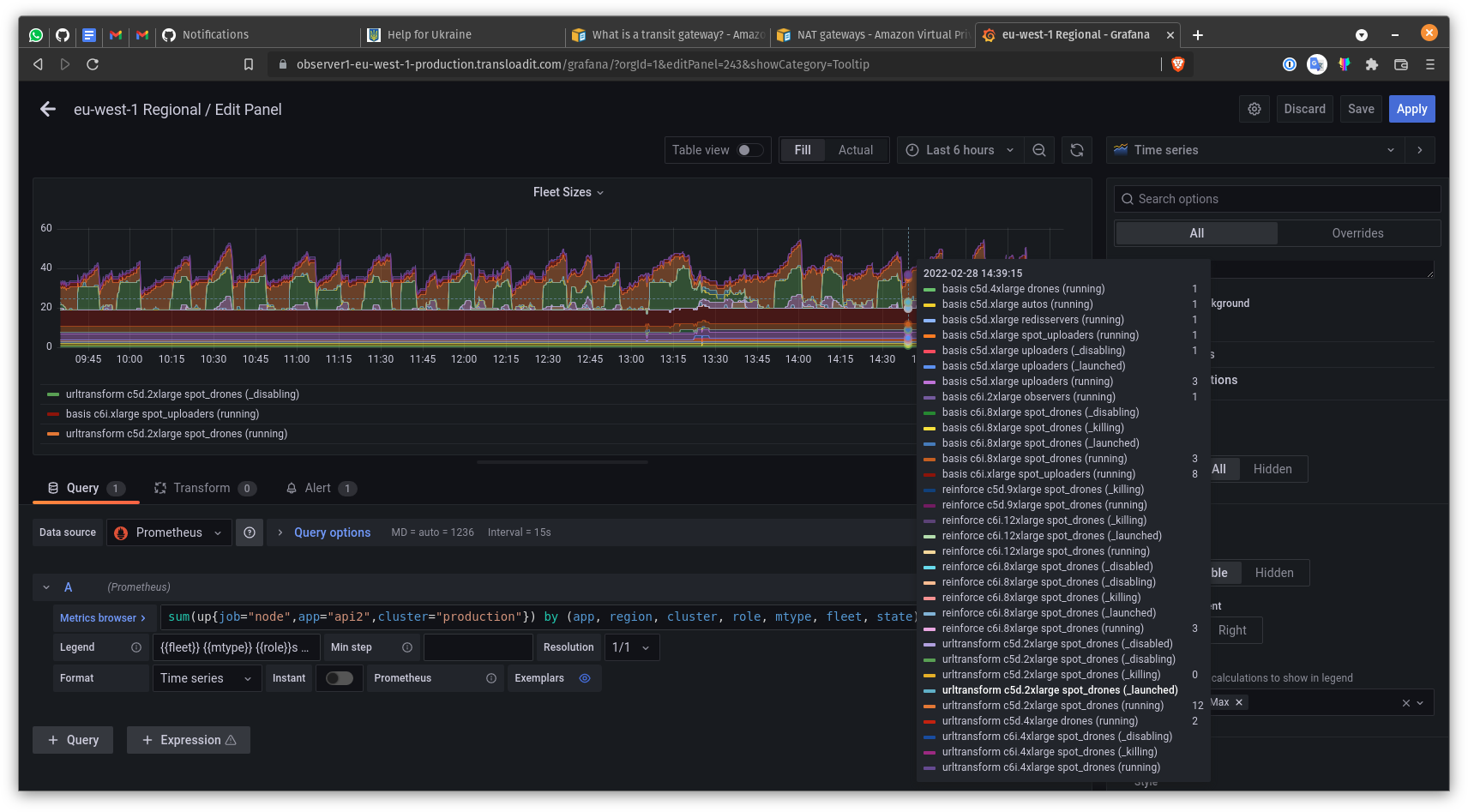Refresh the dashboard panel data

pyautogui.click(x=1077, y=150)
